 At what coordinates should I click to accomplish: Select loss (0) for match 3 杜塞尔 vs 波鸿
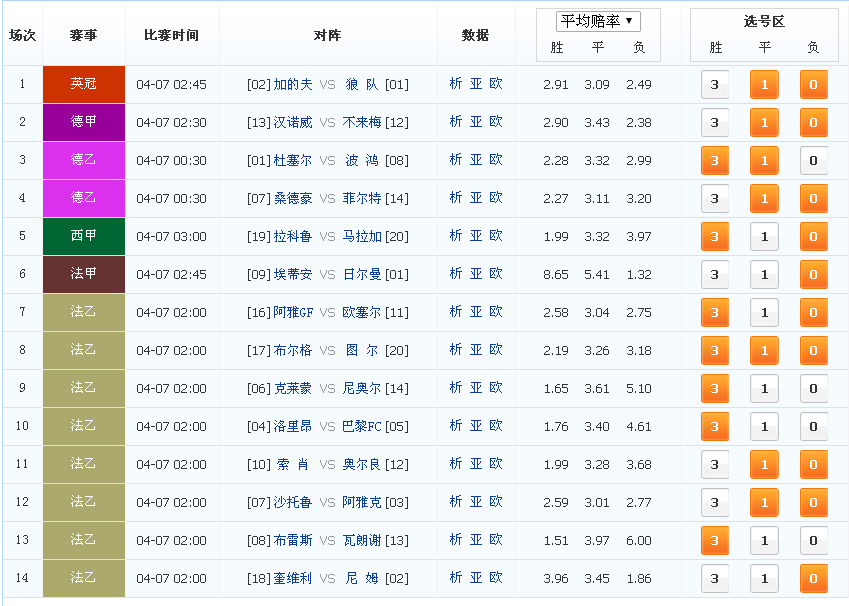tap(813, 160)
